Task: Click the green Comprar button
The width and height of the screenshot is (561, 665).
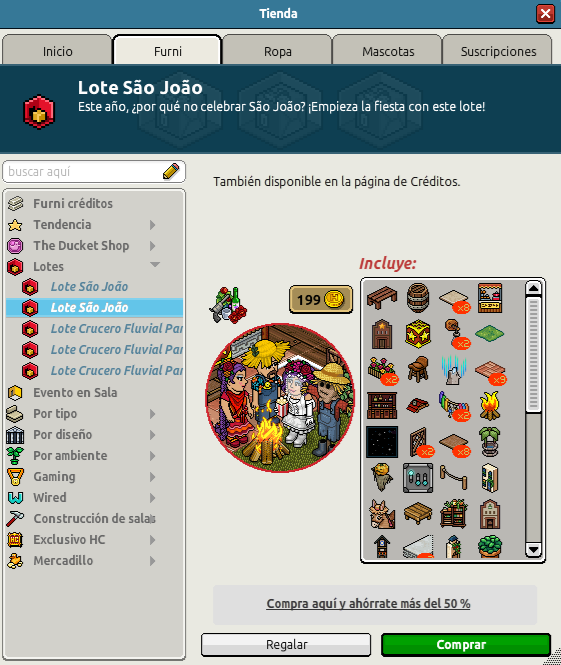Action: tap(466, 645)
